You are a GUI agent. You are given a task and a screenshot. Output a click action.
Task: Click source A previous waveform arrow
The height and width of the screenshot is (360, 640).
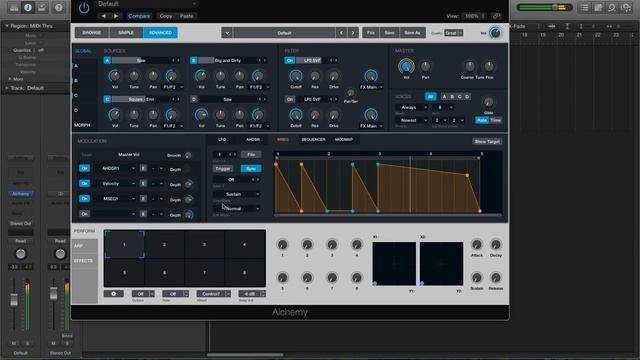pyautogui.click(x=173, y=60)
